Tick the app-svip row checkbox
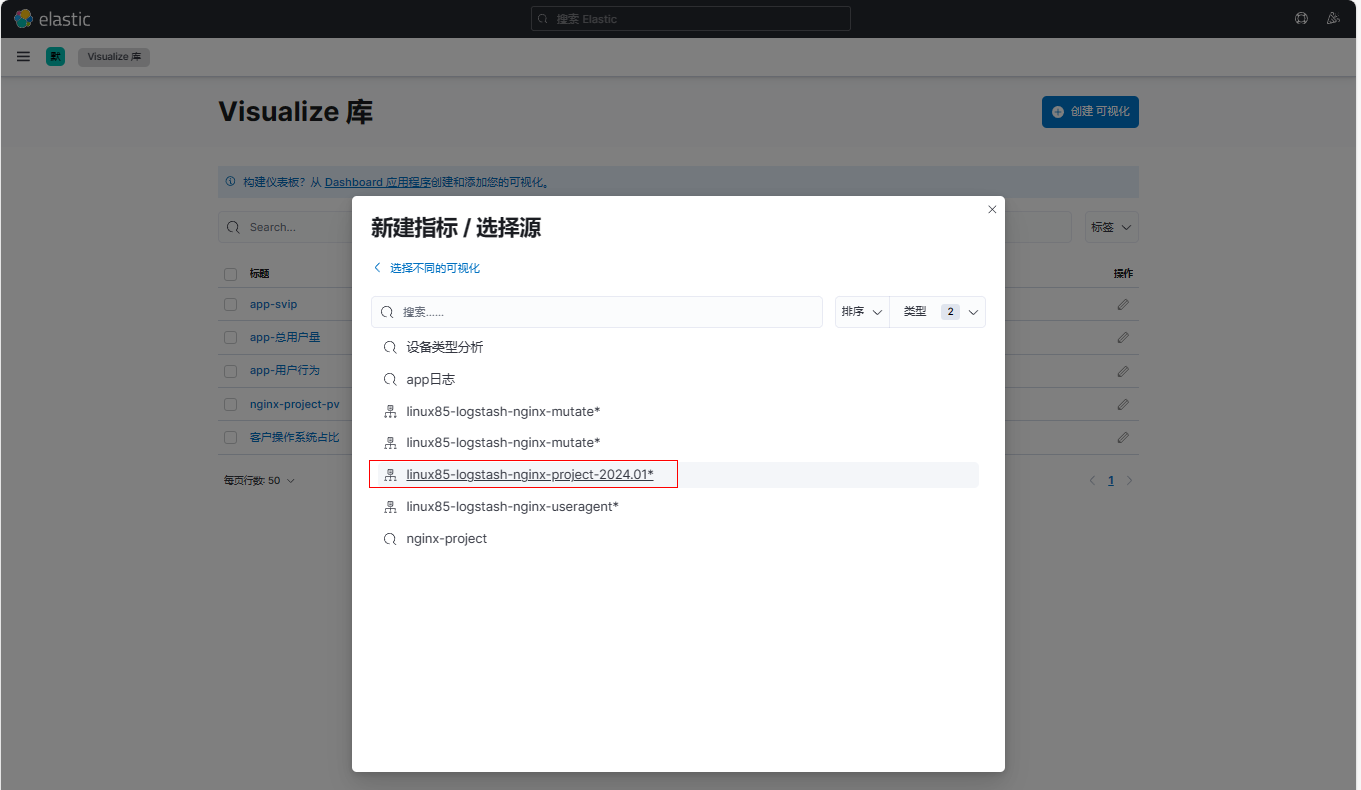The height and width of the screenshot is (790, 1361). 231,304
